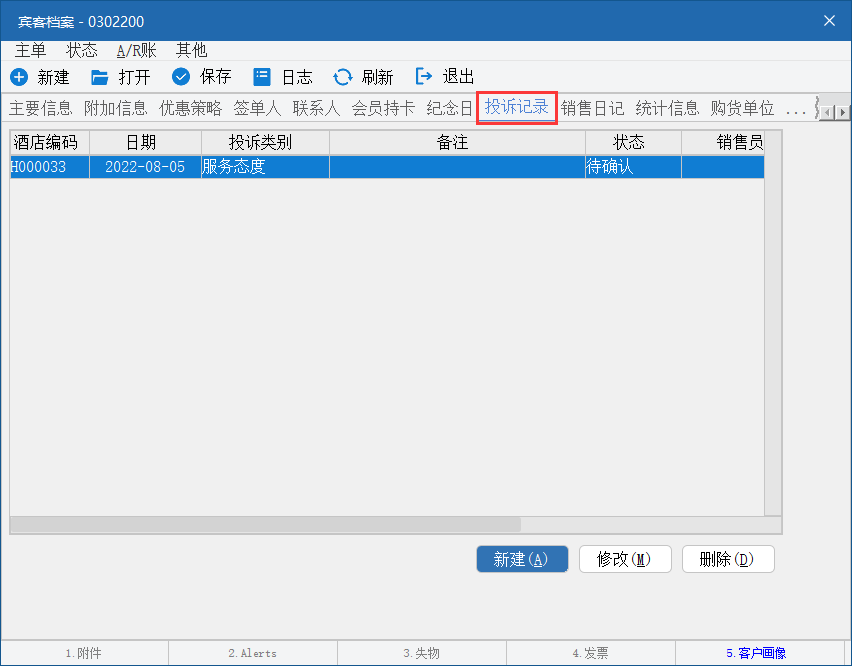
Task: Select the 服务态度 cell
Action: tap(266, 167)
